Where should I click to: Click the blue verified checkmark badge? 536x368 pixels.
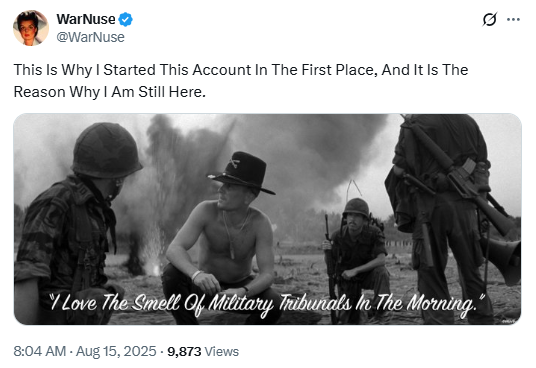125,19
